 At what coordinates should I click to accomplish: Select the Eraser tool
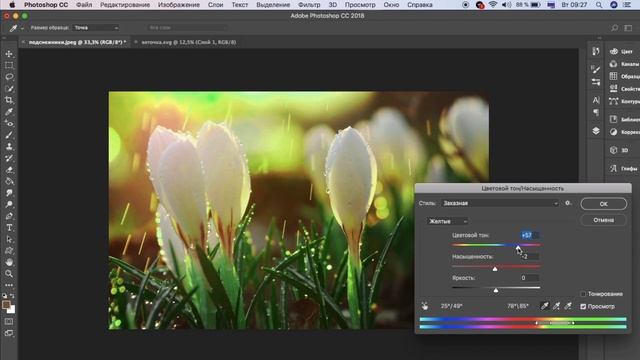click(9, 169)
